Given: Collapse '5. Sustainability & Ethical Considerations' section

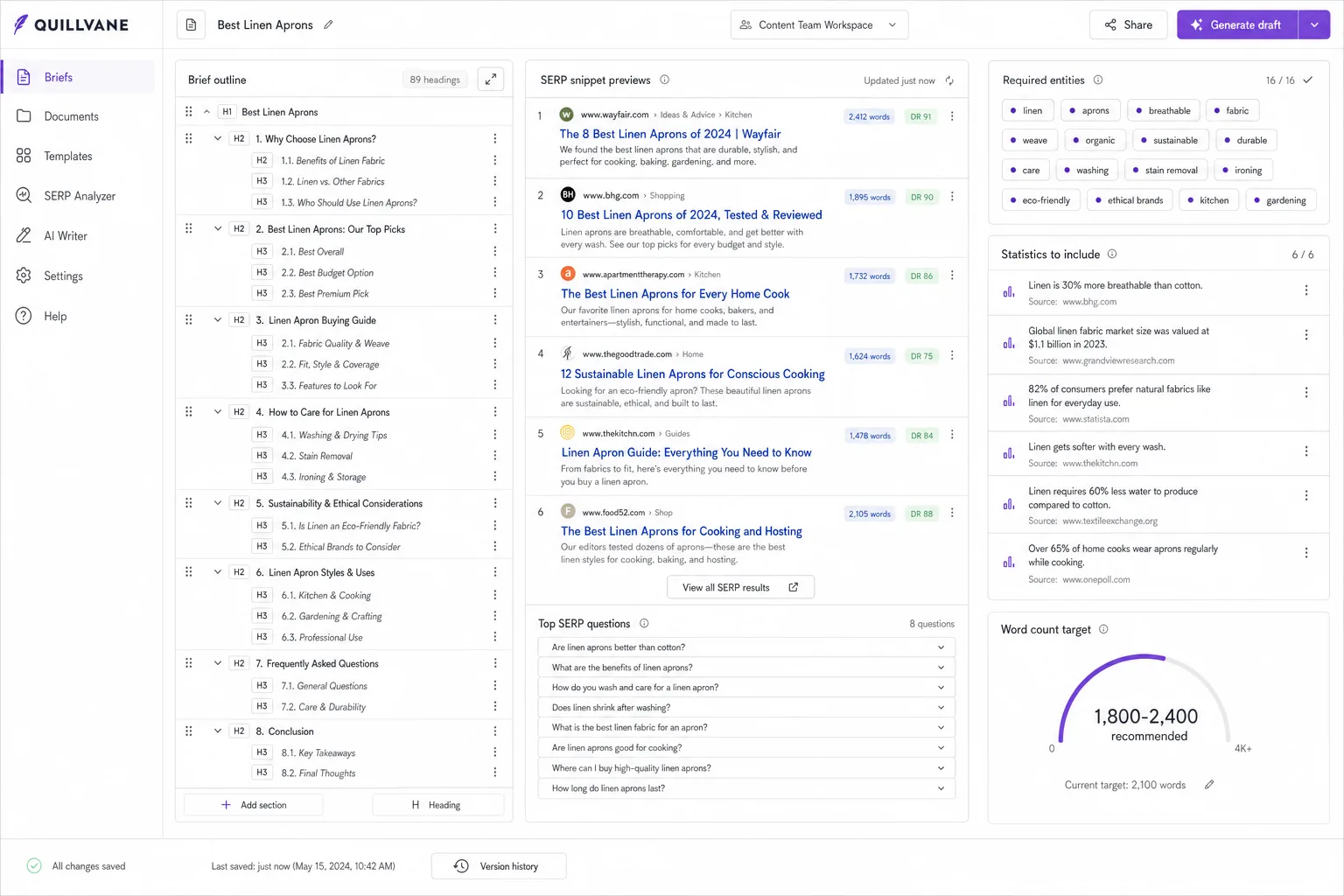Looking at the screenshot, I should pyautogui.click(x=218, y=503).
